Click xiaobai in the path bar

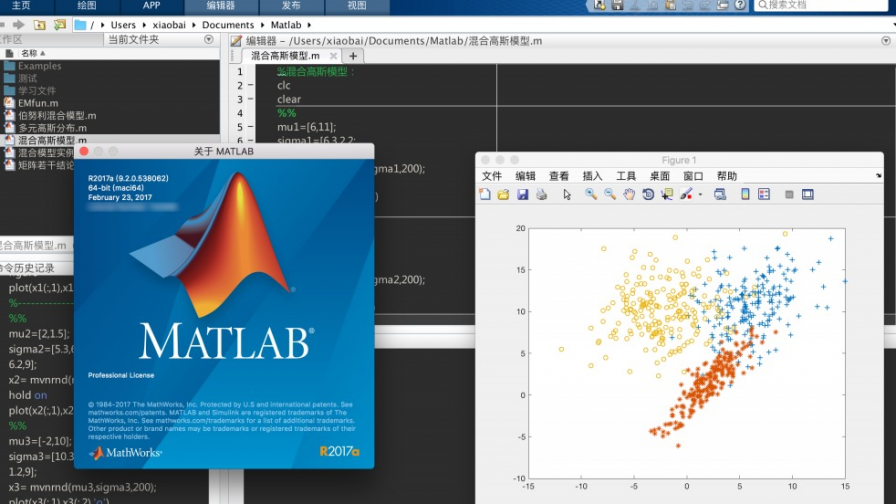coord(169,25)
